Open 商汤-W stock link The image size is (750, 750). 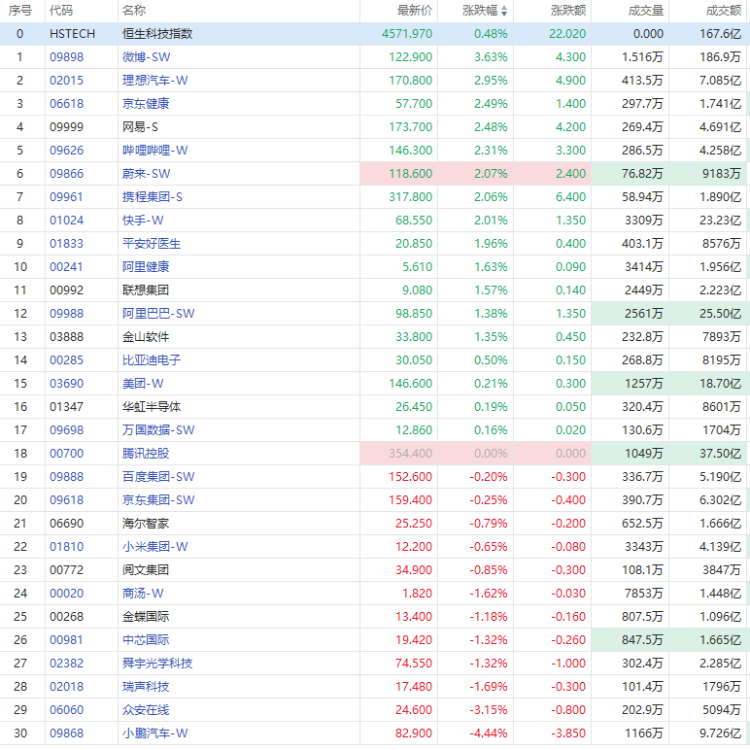tap(143, 593)
